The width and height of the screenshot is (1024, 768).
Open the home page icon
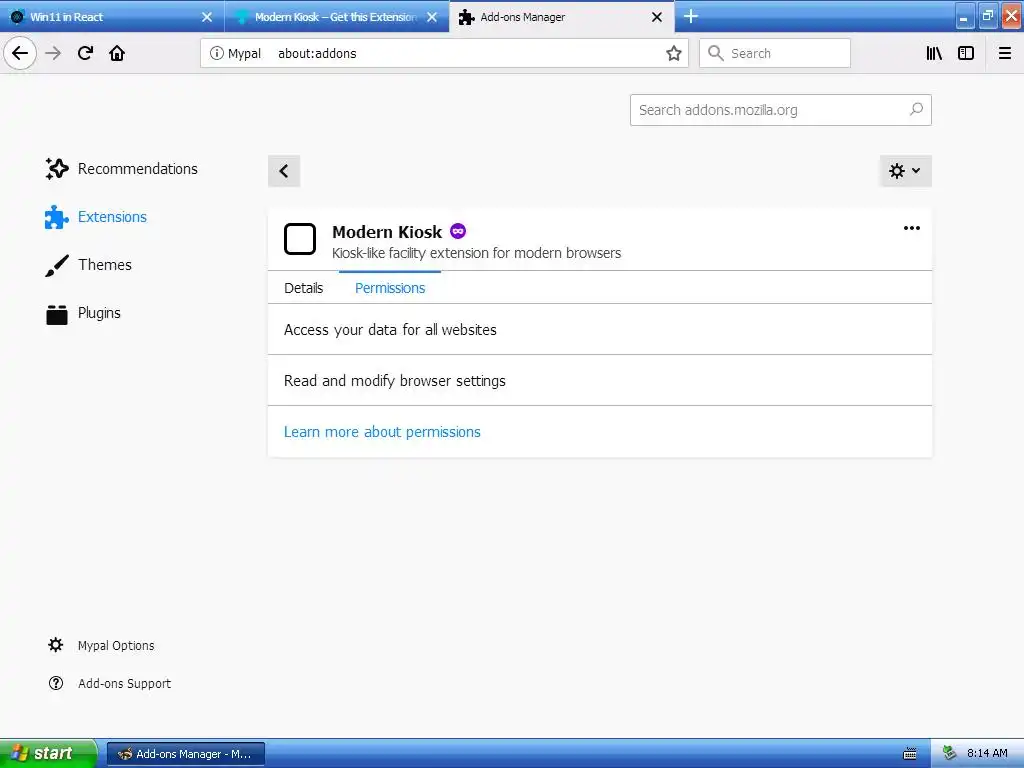117,53
